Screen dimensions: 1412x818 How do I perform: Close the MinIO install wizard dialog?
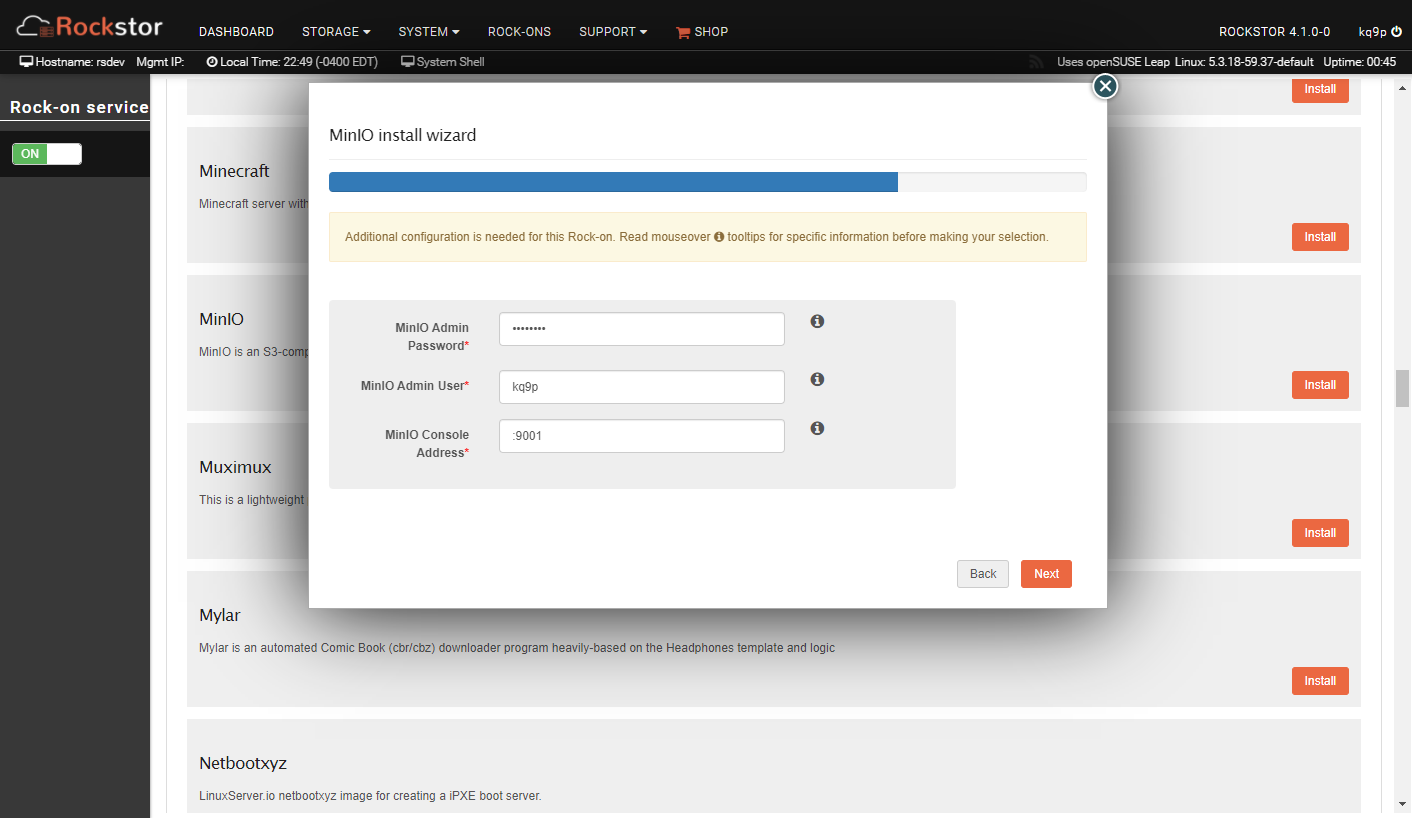1104,86
